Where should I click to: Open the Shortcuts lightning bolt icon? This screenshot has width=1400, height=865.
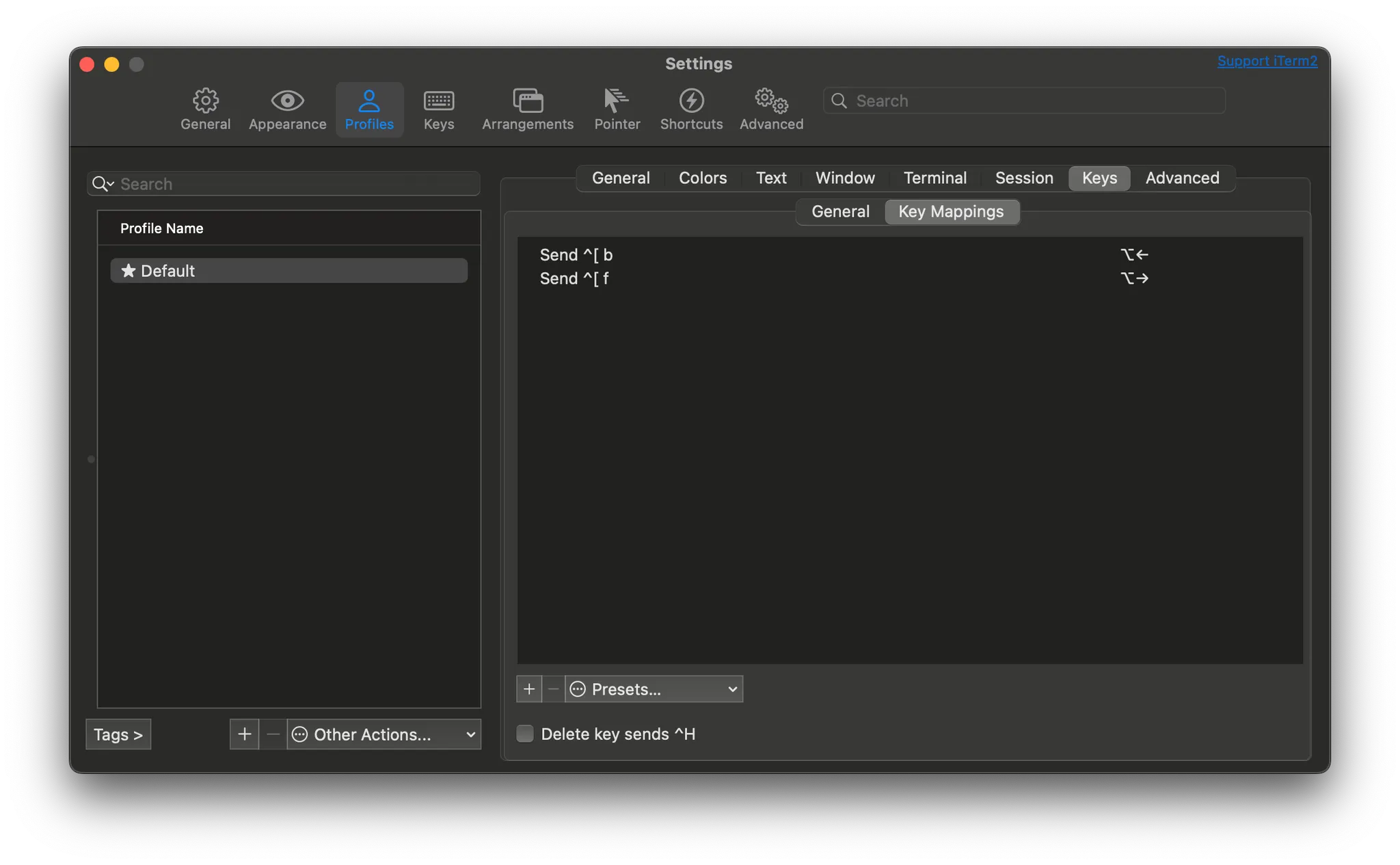coord(691,101)
